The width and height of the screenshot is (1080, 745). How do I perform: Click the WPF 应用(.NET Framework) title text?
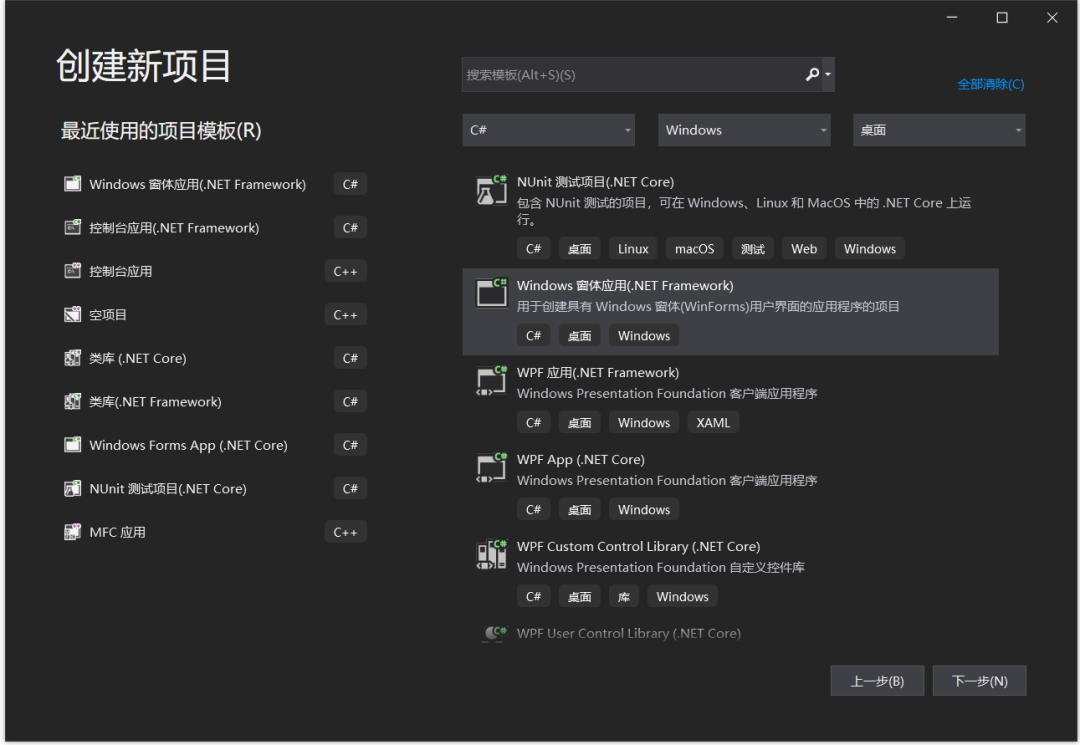tap(598, 372)
